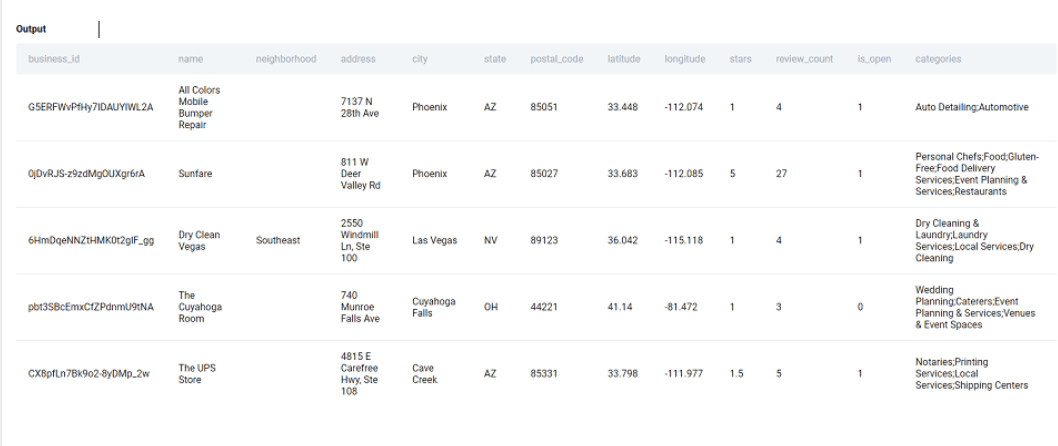Screen dimensions: 1058x446
Task: Click longitude value -81.472
Action: point(681,307)
